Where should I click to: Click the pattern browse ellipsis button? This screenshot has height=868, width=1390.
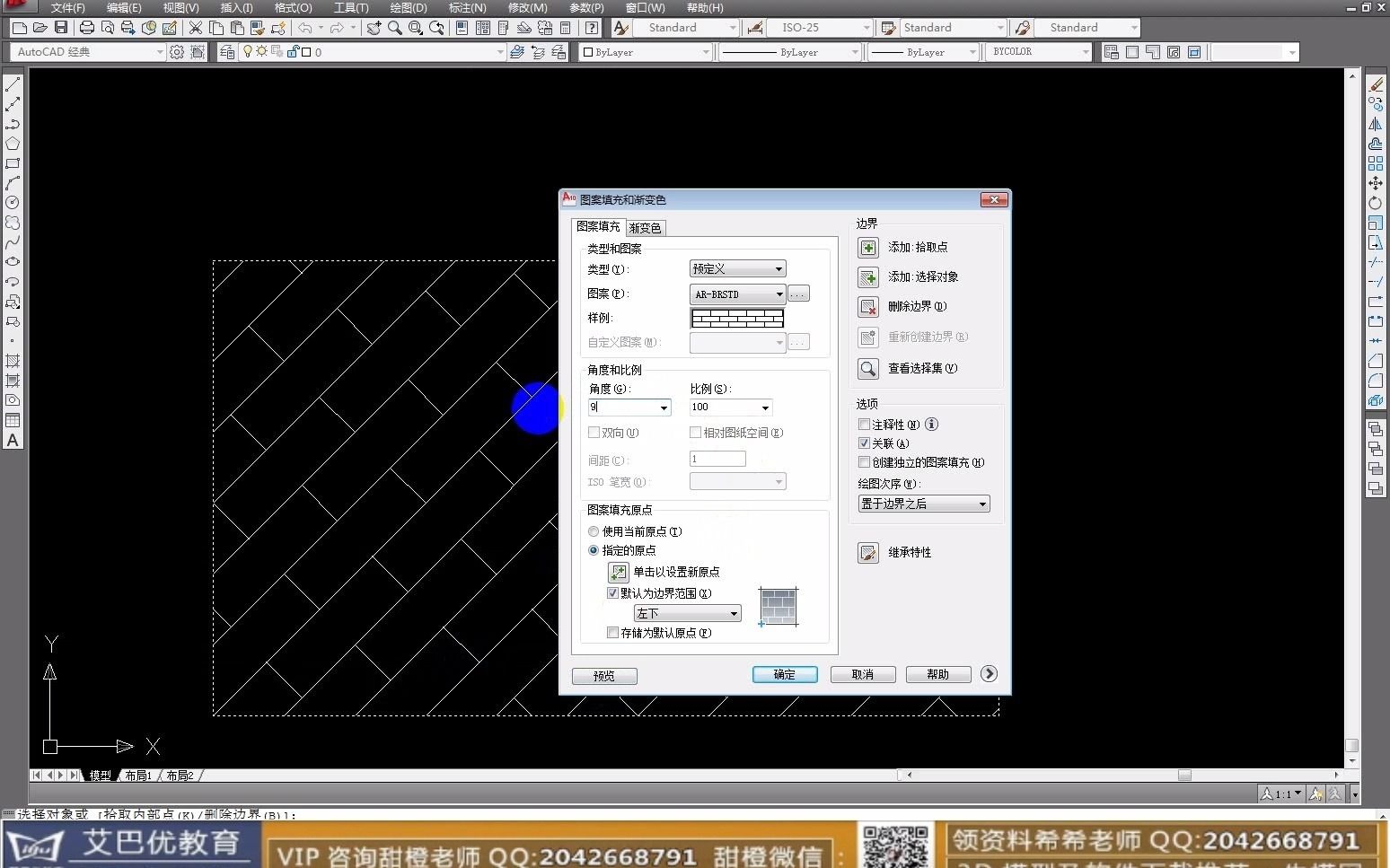[x=798, y=294]
